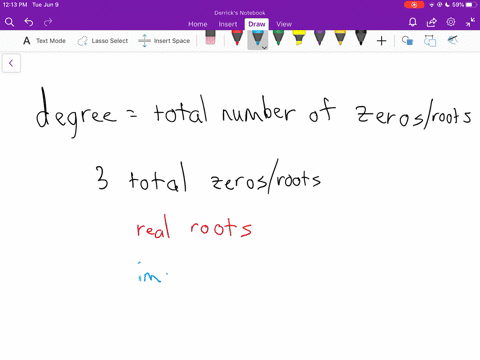Choose Insert Space tool
The height and width of the screenshot is (360, 480).
coord(164,41)
